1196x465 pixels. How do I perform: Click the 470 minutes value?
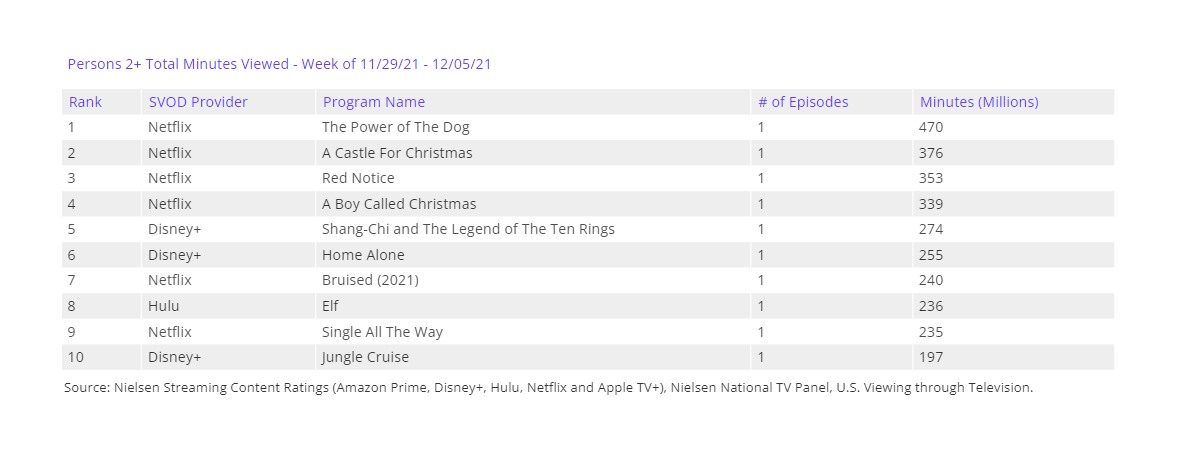click(x=931, y=127)
